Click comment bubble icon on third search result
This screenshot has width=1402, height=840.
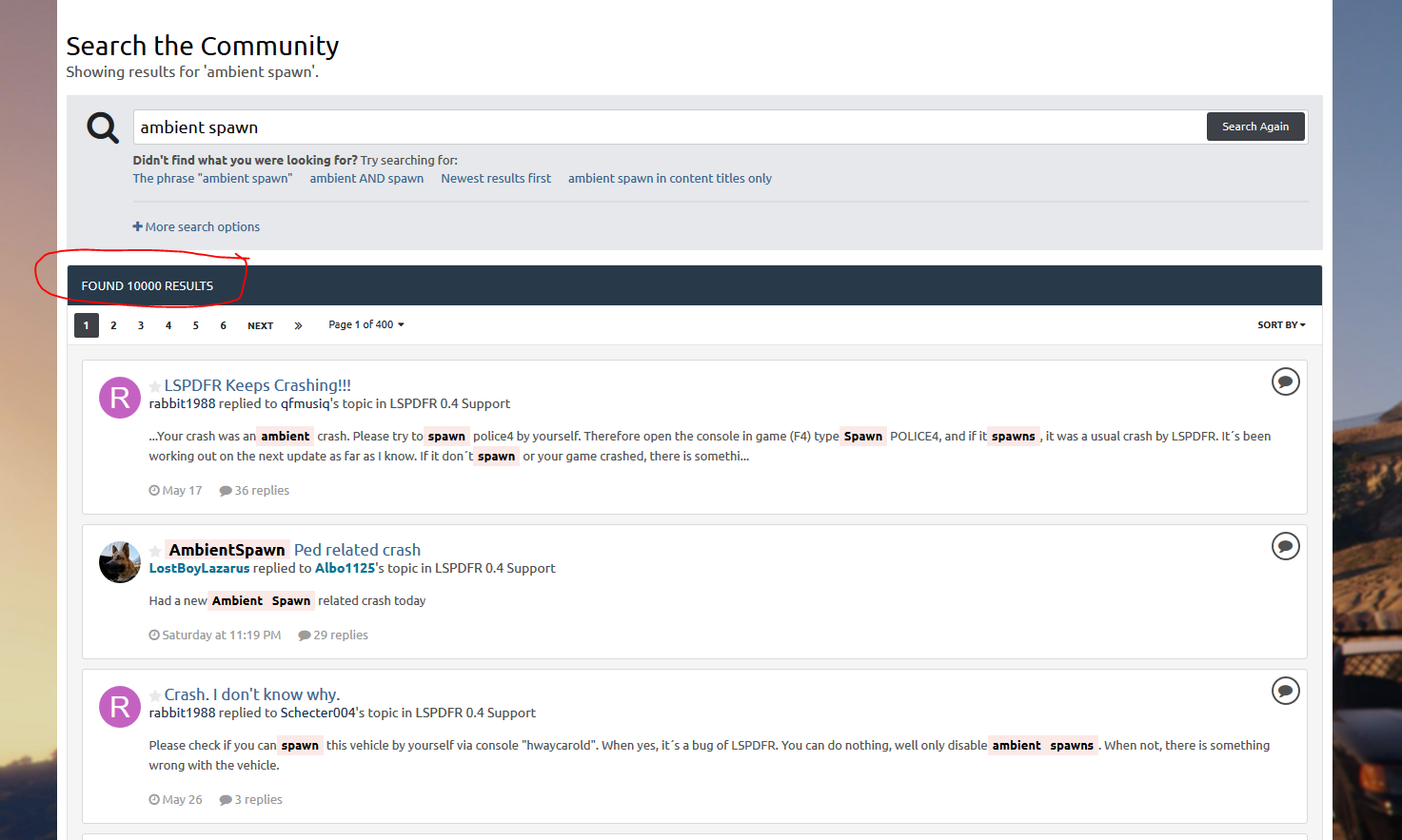(x=1285, y=691)
